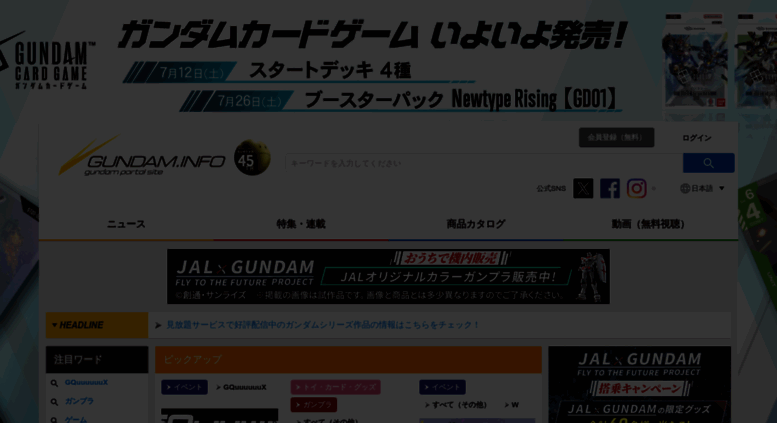The image size is (777, 423).
Task: Click the 注目ワード sidebar header
Action: coord(97,360)
